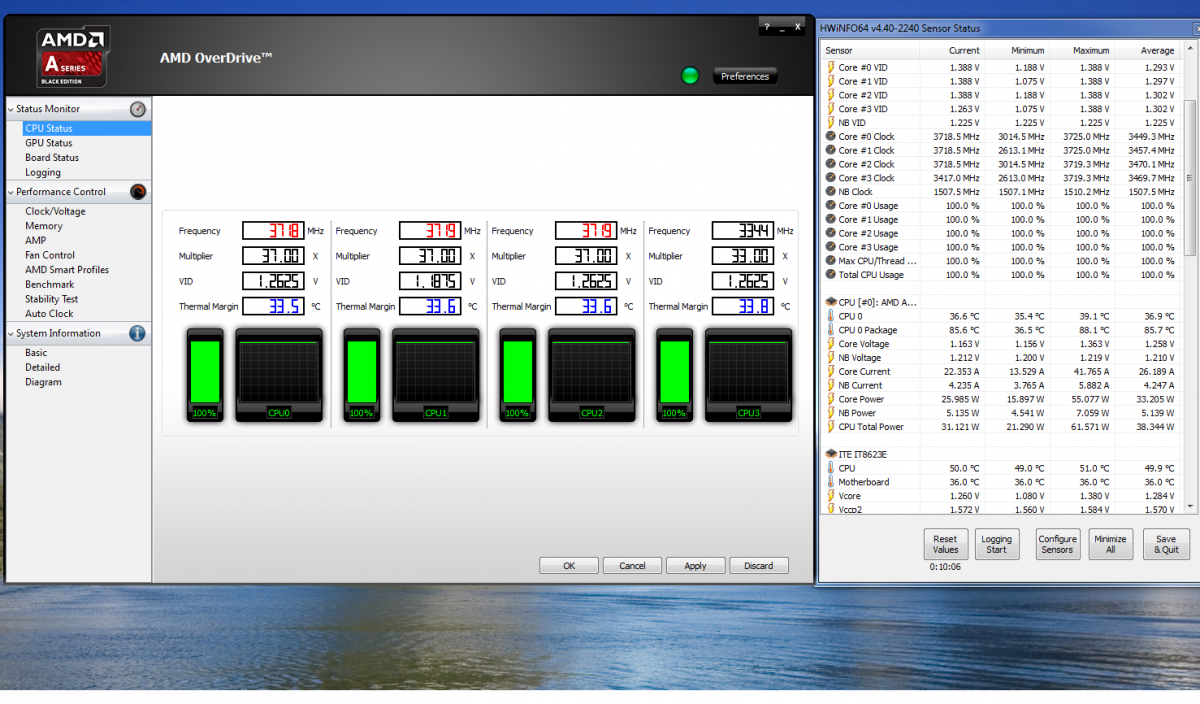Click the Maximum column header
This screenshot has height=704, width=1200.
(x=1082, y=51)
